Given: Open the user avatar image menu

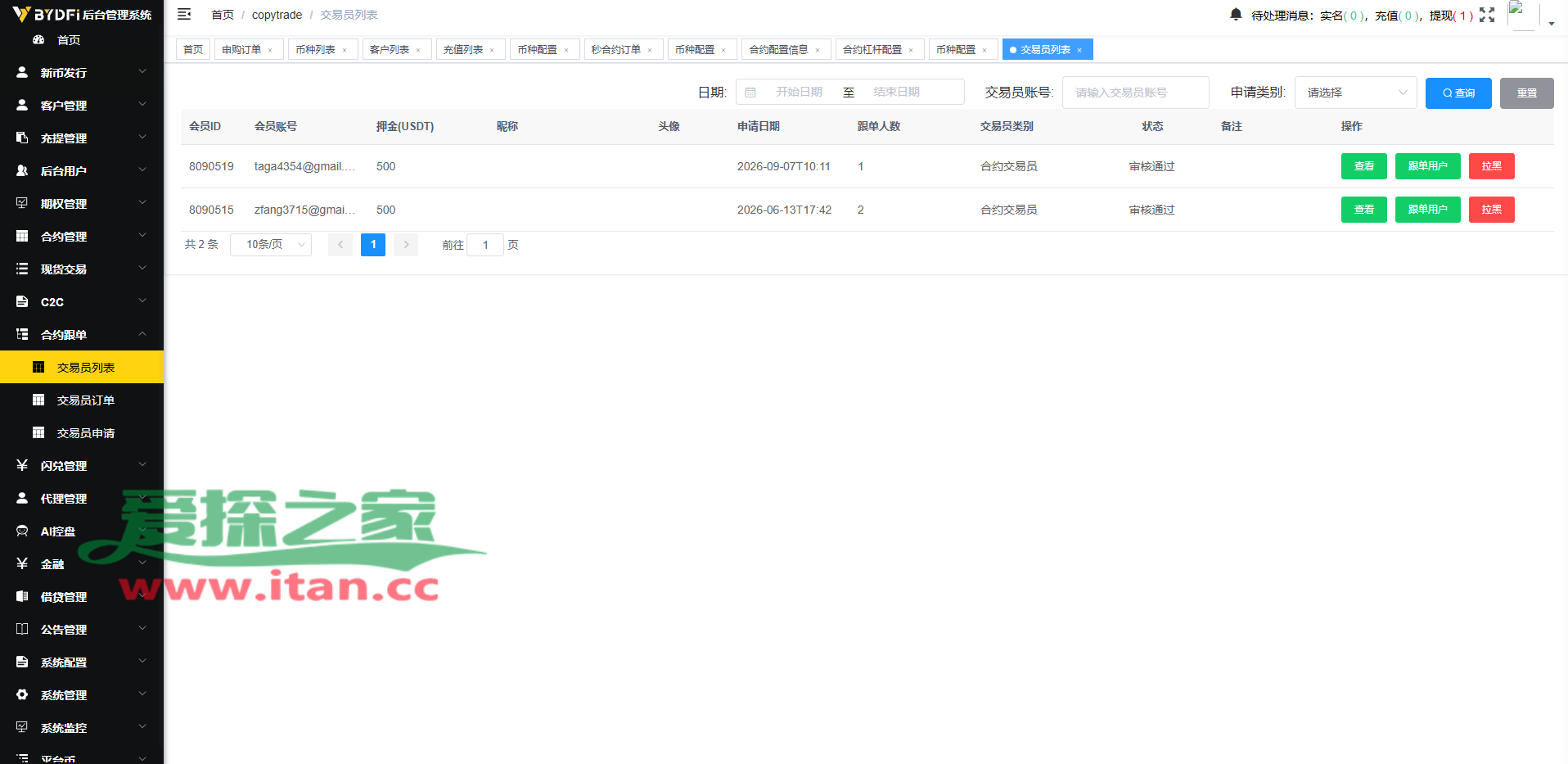Looking at the screenshot, I should (x=1523, y=16).
